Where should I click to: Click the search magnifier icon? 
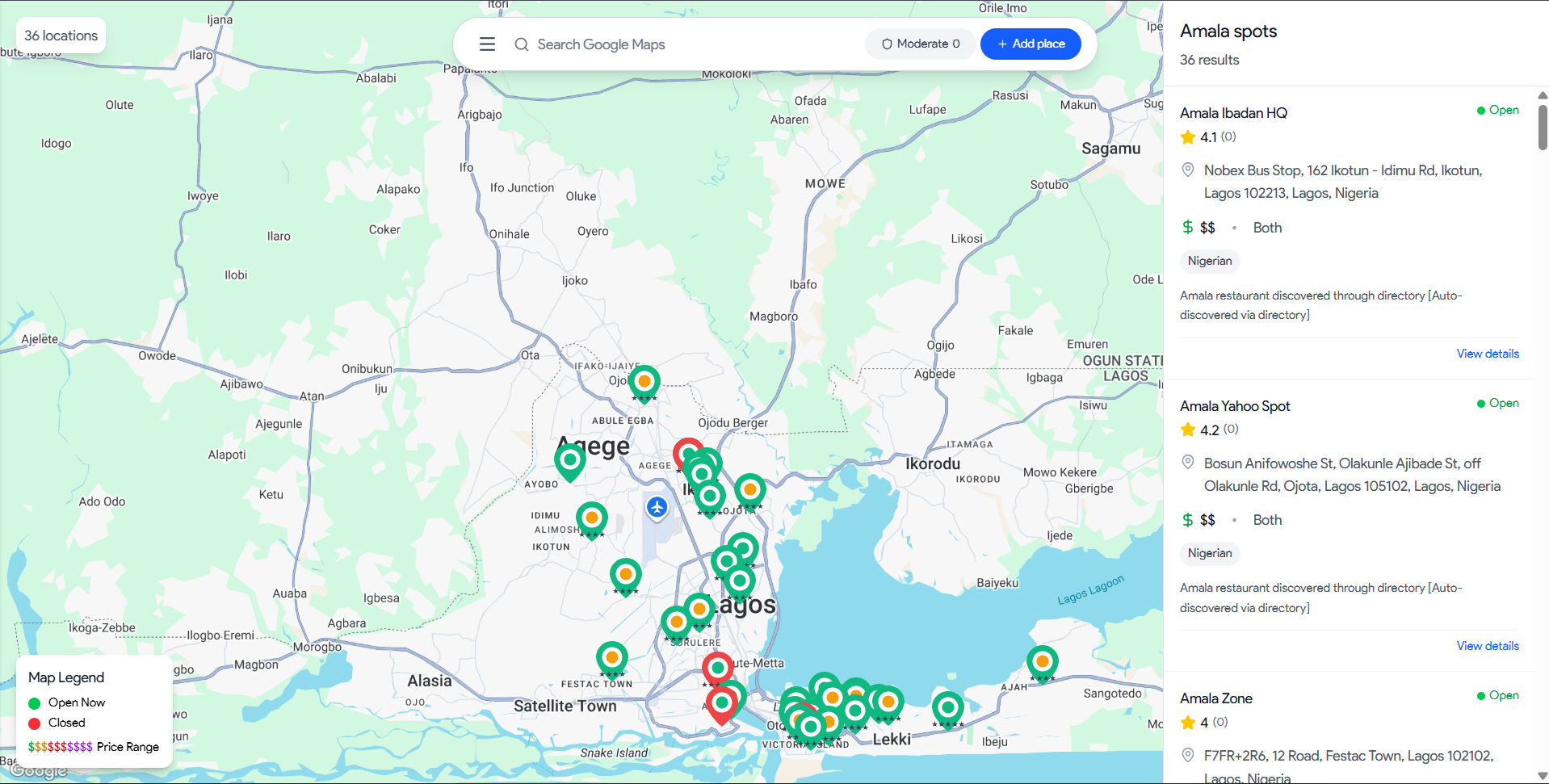click(x=522, y=44)
